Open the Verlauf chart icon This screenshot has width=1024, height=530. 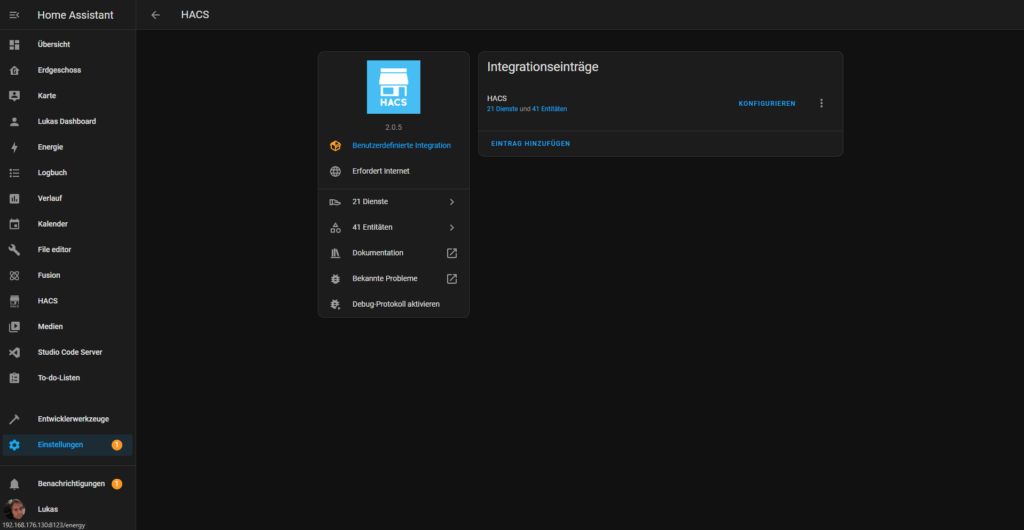[14, 198]
